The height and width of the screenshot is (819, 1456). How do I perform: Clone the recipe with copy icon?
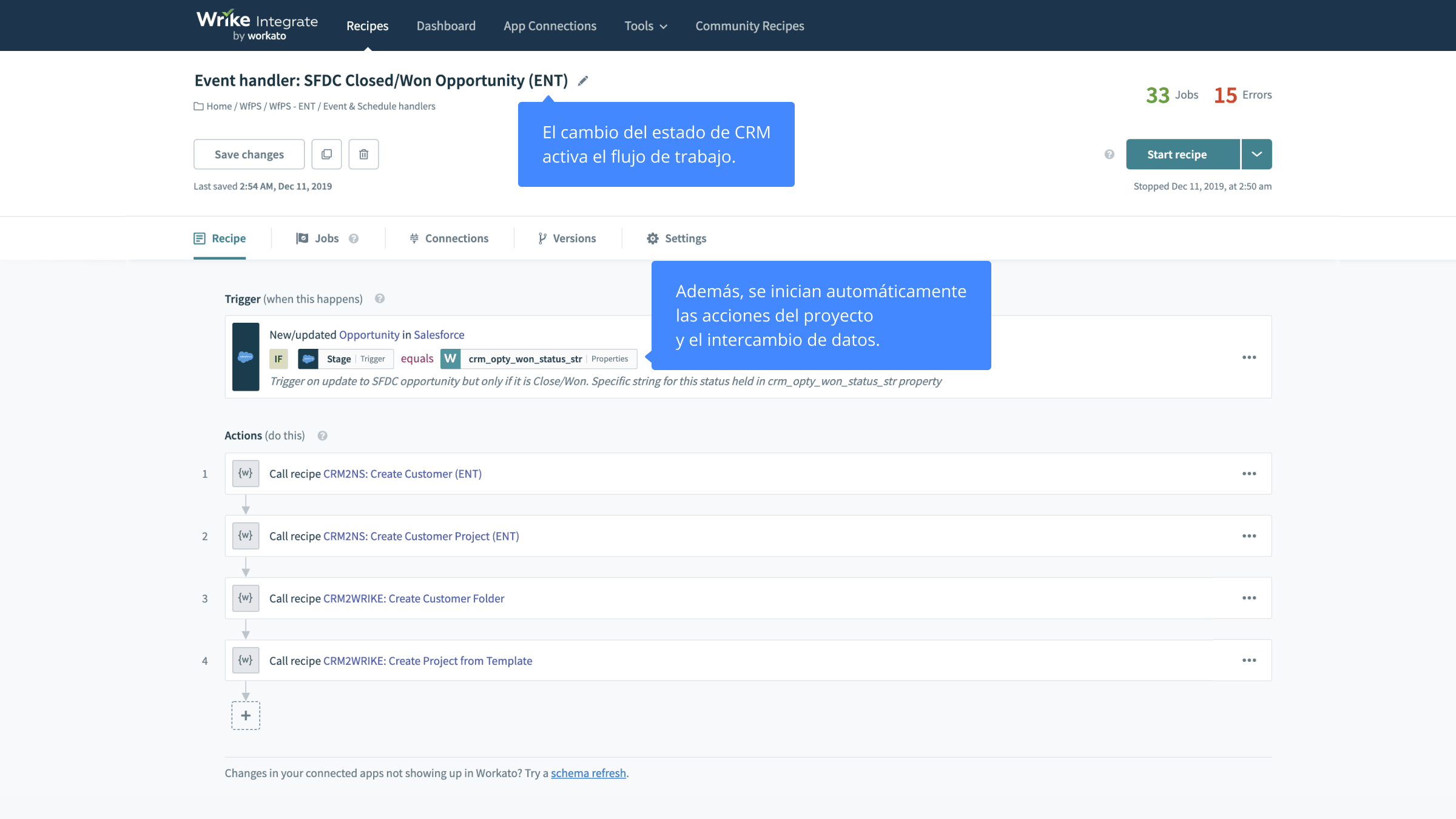coord(327,154)
